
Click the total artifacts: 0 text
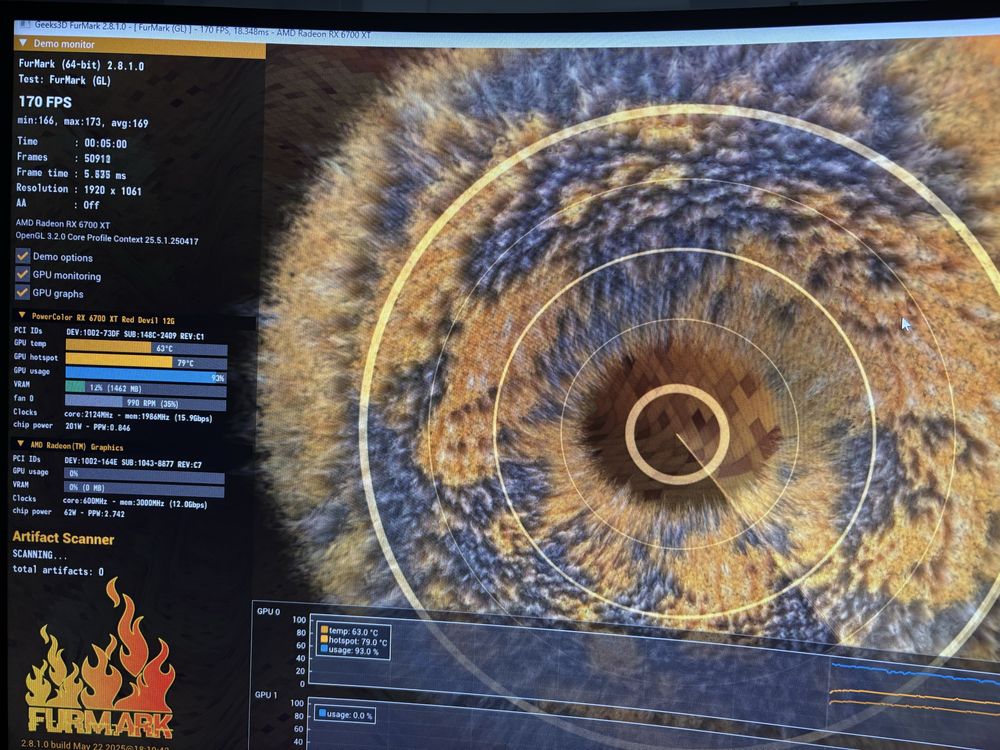click(58, 570)
